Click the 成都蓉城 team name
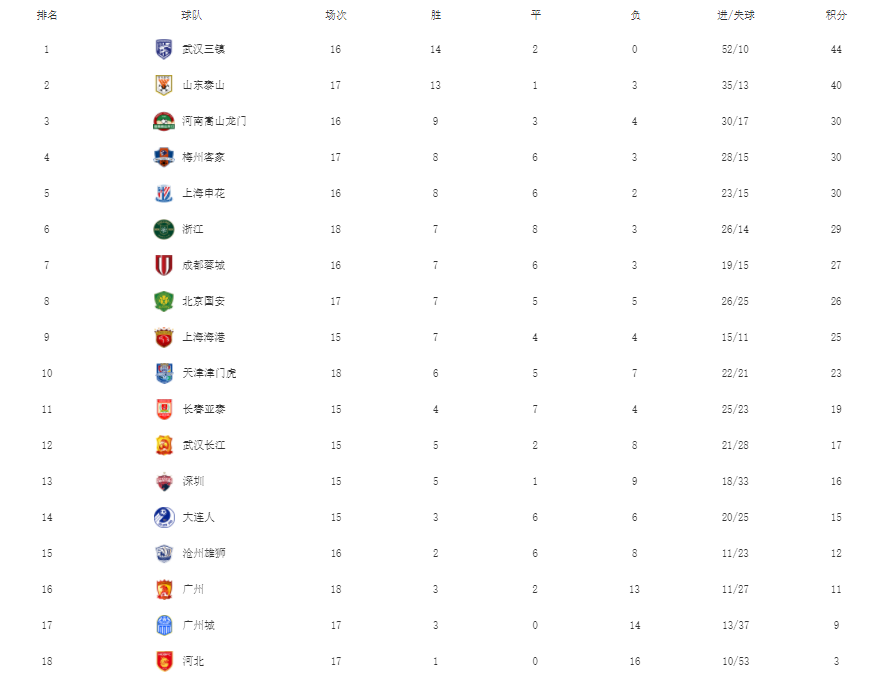886x673 pixels. pos(204,265)
